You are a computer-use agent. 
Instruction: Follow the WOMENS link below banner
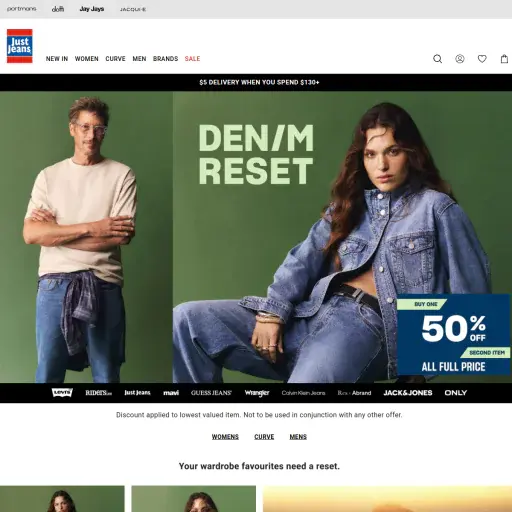[x=225, y=437]
